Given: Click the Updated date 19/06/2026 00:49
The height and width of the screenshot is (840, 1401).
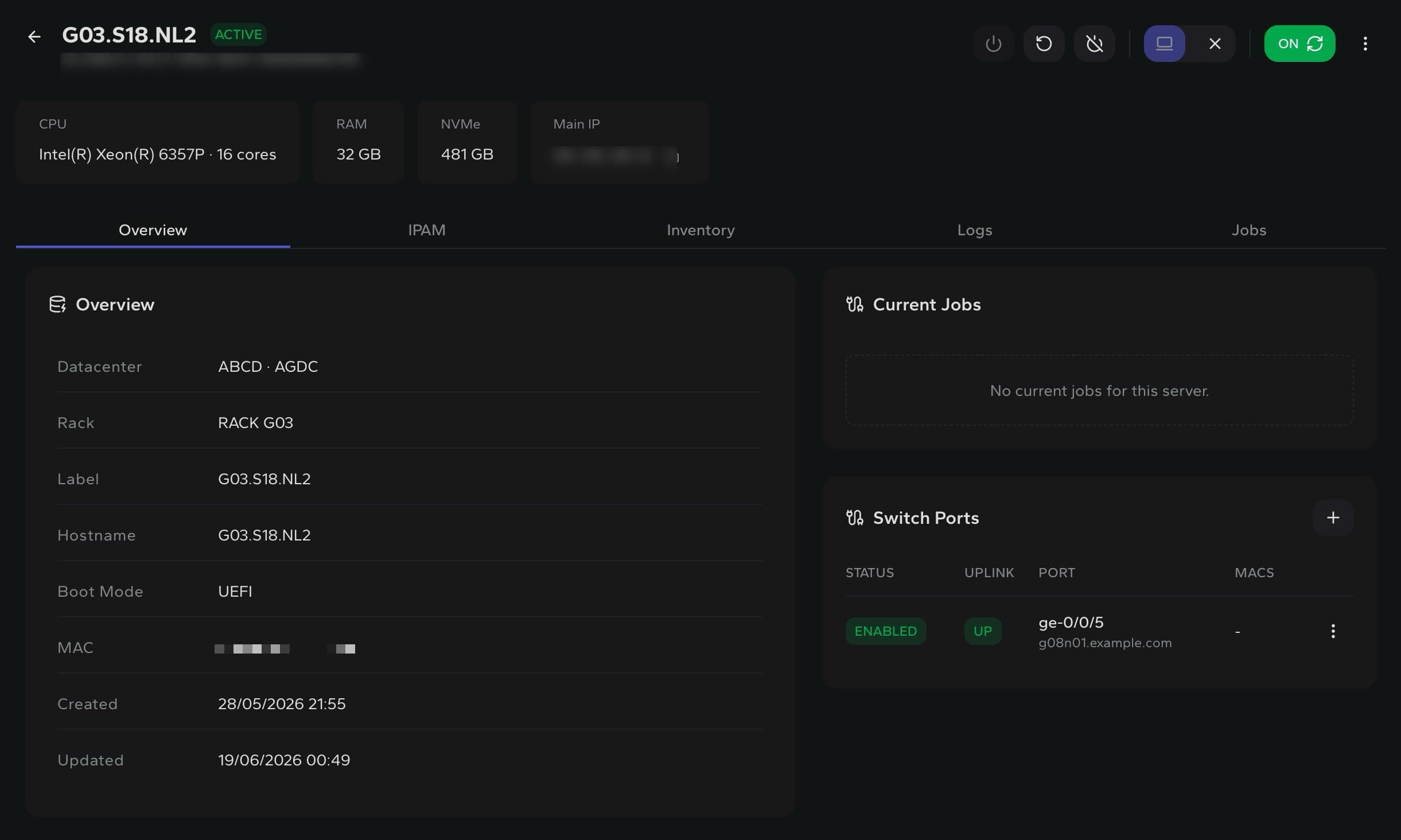Looking at the screenshot, I should click(284, 760).
